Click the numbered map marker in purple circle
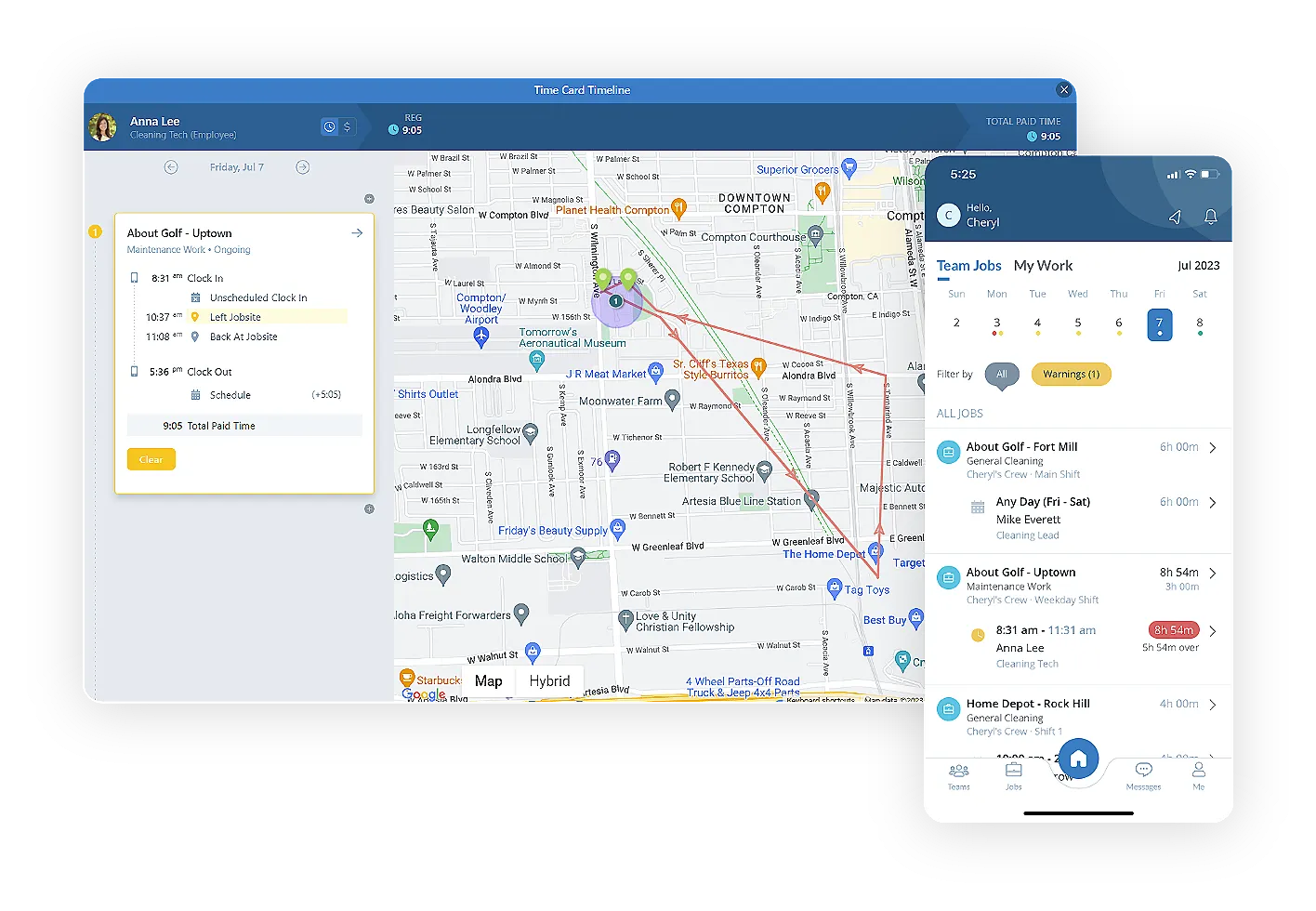The width and height of the screenshot is (1316, 911). [615, 301]
